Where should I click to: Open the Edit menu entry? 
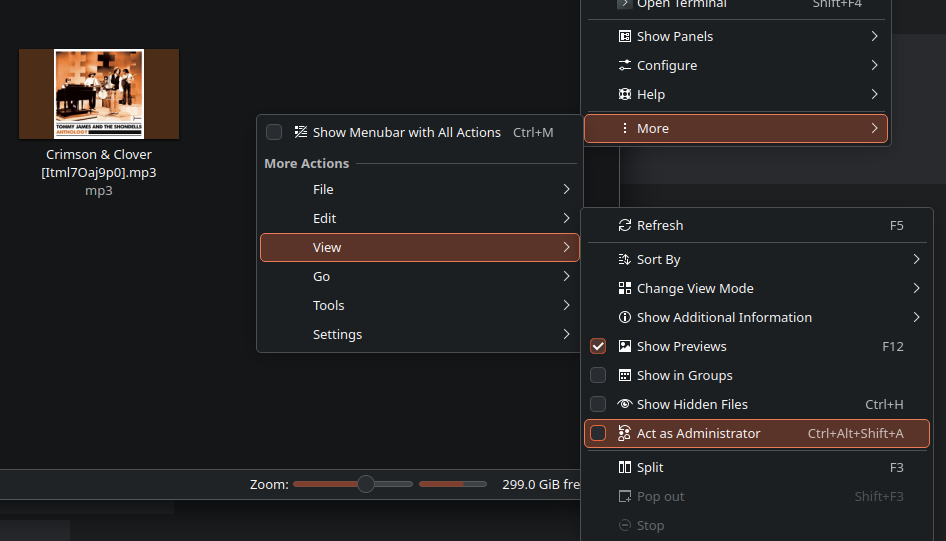tap(419, 218)
